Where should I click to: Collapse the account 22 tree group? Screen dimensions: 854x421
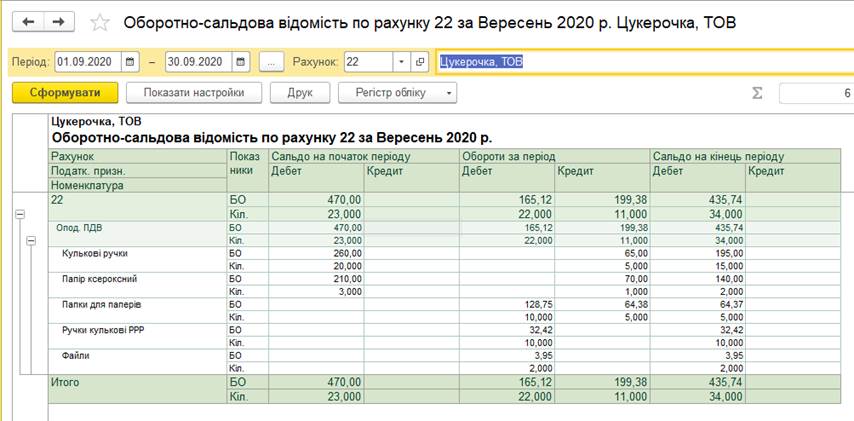pos(19,214)
